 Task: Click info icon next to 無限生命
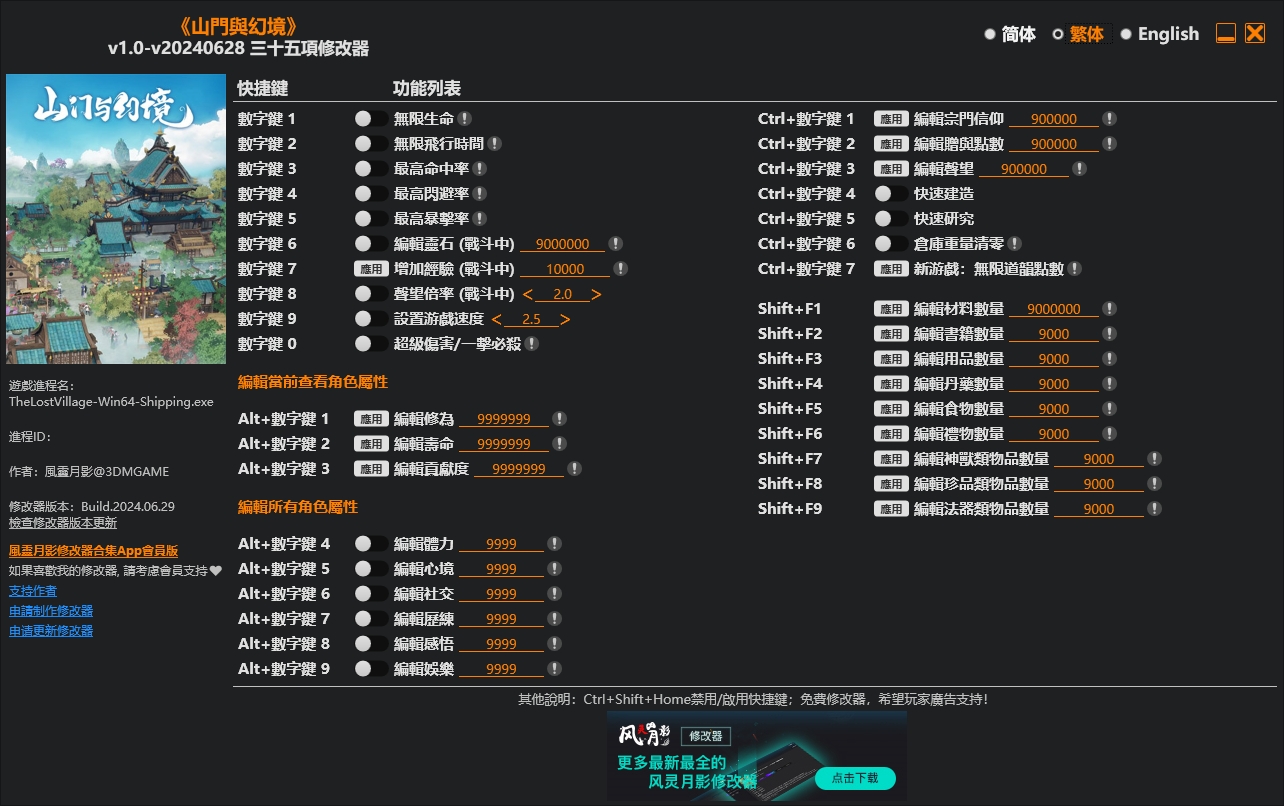[x=465, y=119]
